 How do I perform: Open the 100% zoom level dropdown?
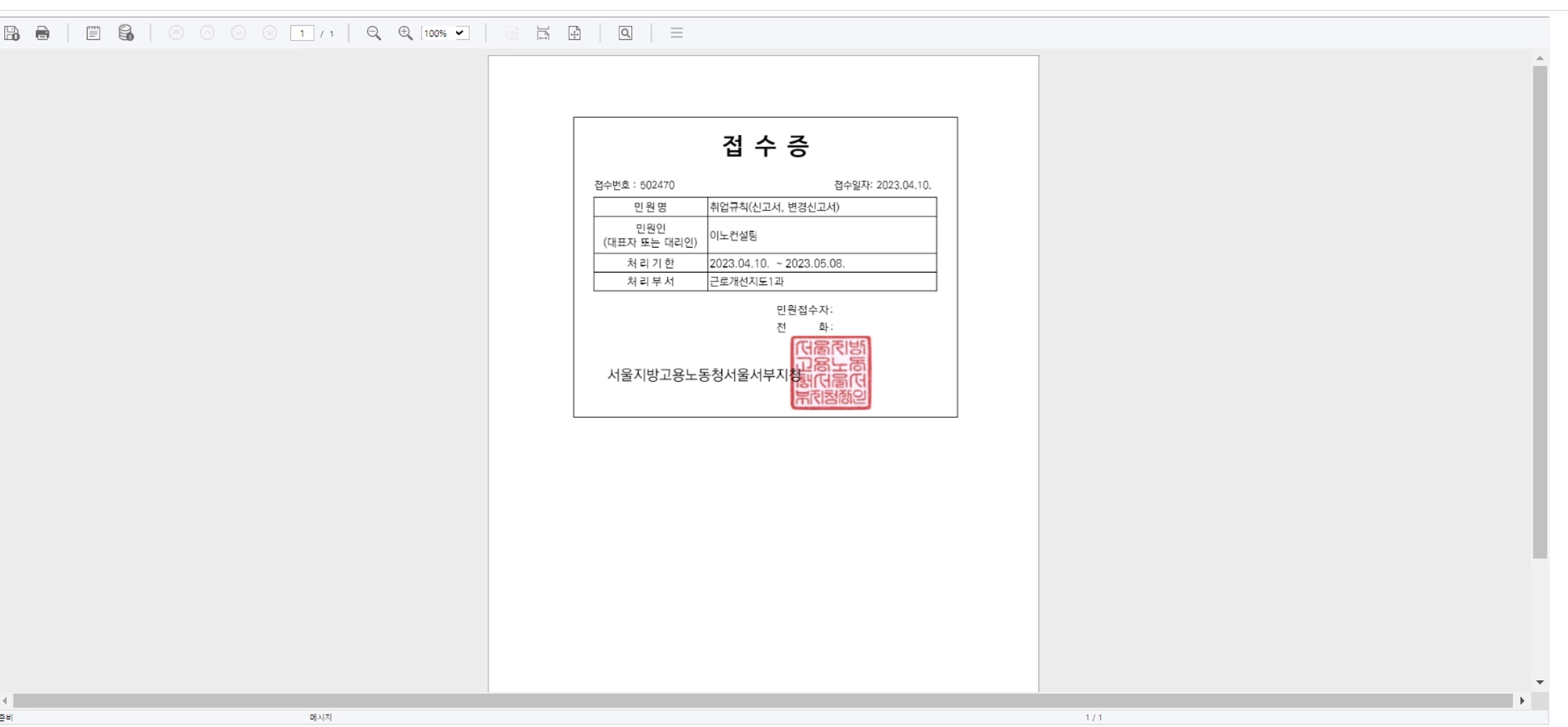click(x=445, y=33)
